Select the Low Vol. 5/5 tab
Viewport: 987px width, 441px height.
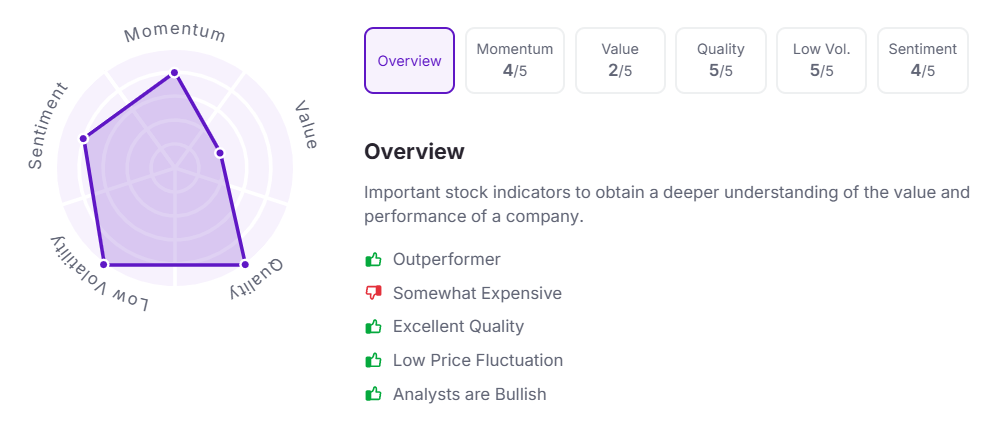[x=821, y=61]
